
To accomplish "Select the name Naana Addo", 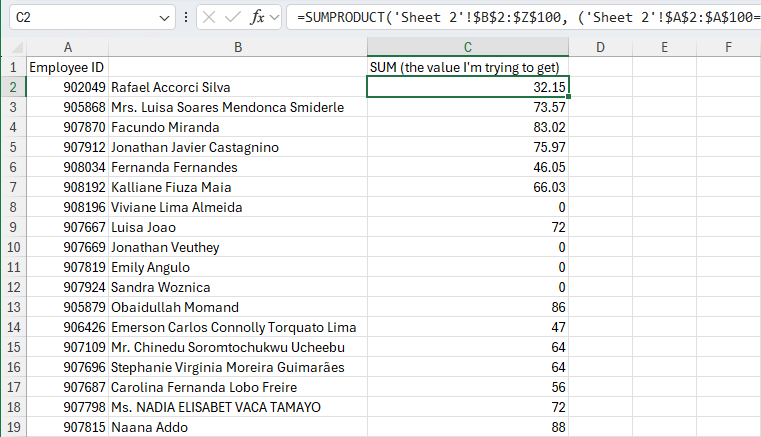I will [x=238, y=427].
